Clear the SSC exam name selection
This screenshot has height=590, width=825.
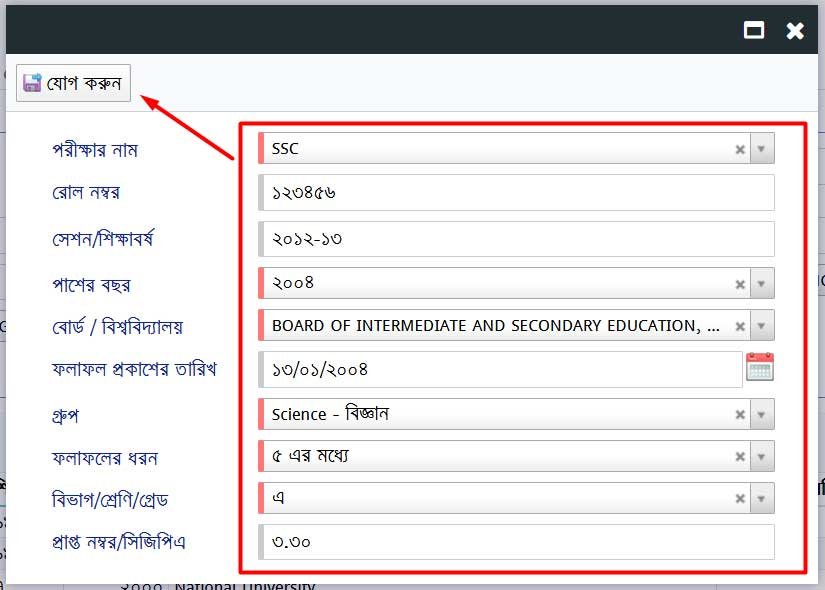click(x=740, y=150)
